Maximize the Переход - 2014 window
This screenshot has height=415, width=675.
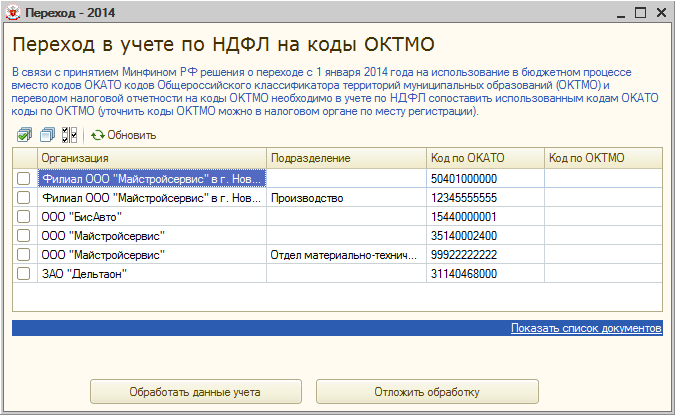[x=639, y=12]
